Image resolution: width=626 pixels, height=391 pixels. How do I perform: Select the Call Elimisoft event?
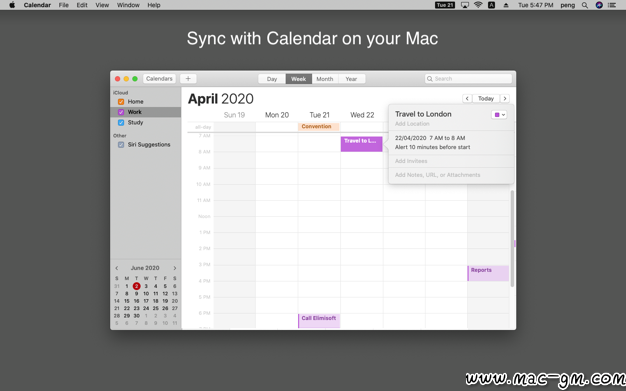[319, 321]
